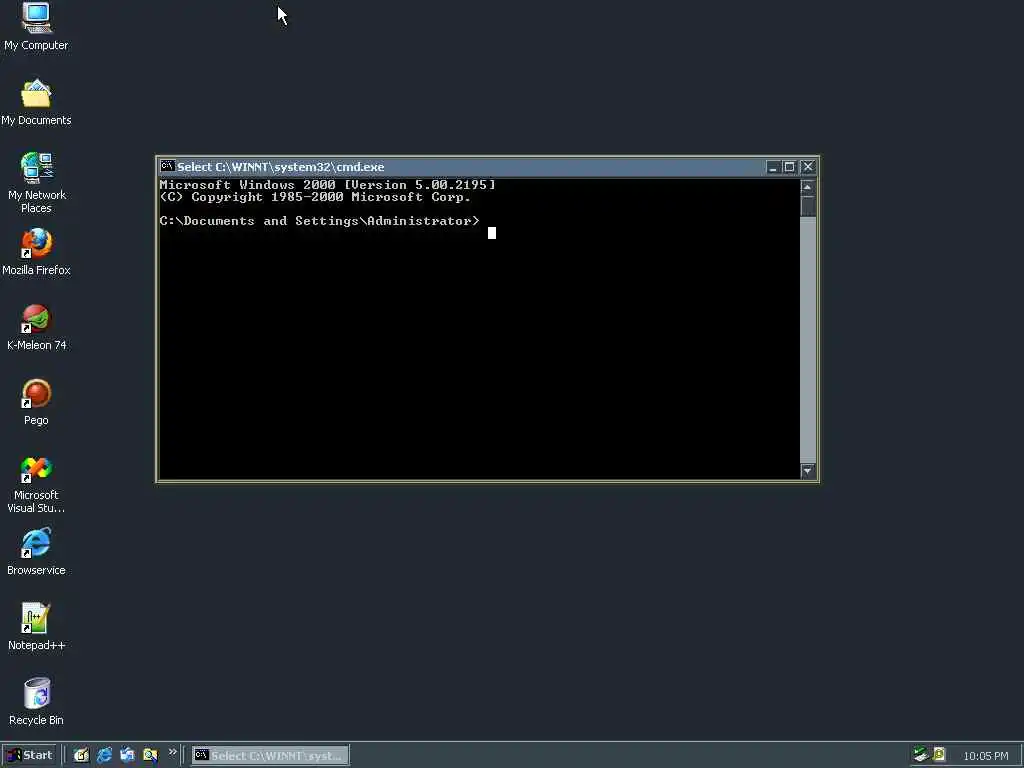Click the fourth quick launch search-folder icon

point(150,755)
